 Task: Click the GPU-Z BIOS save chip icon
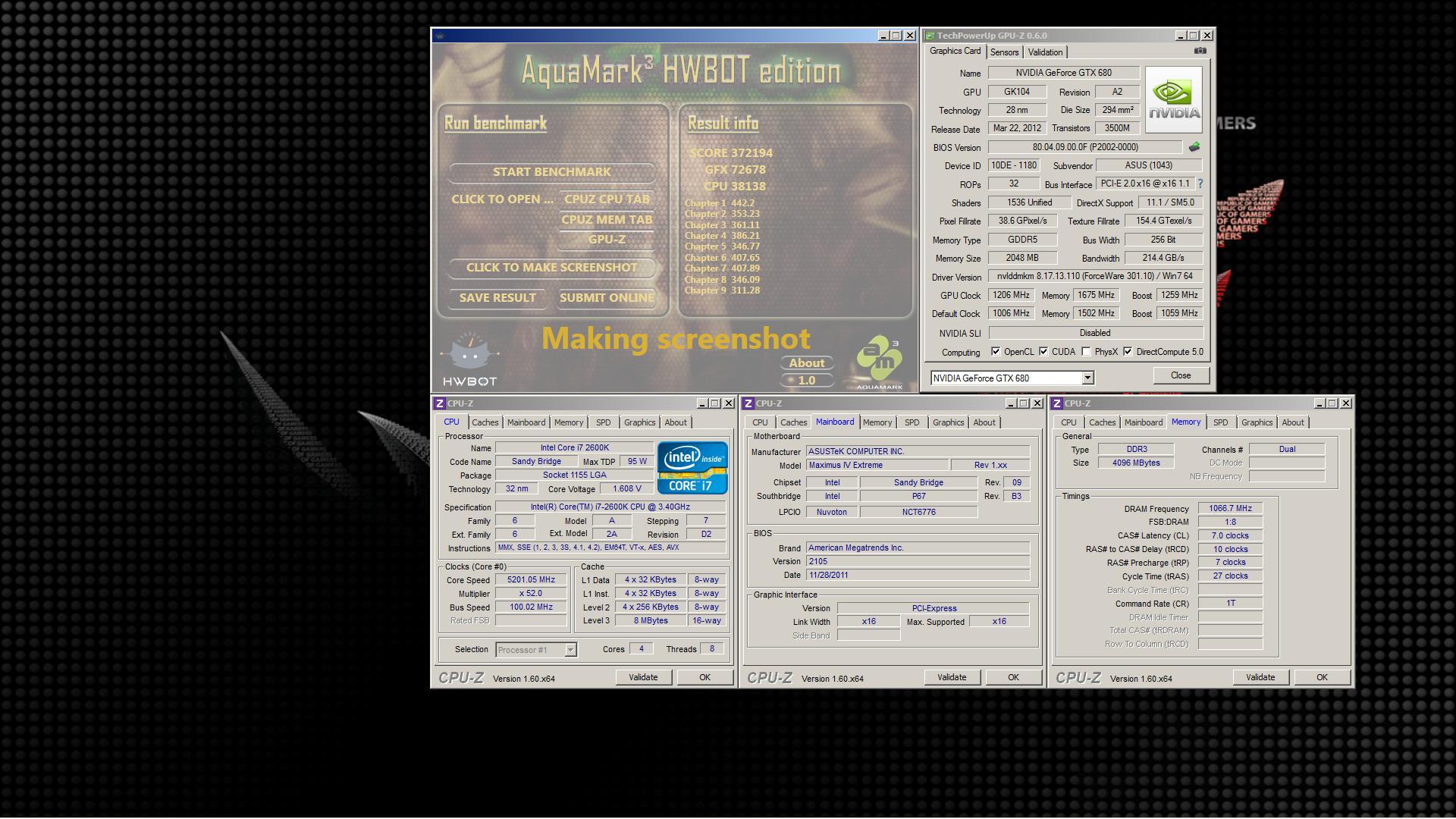point(1194,147)
